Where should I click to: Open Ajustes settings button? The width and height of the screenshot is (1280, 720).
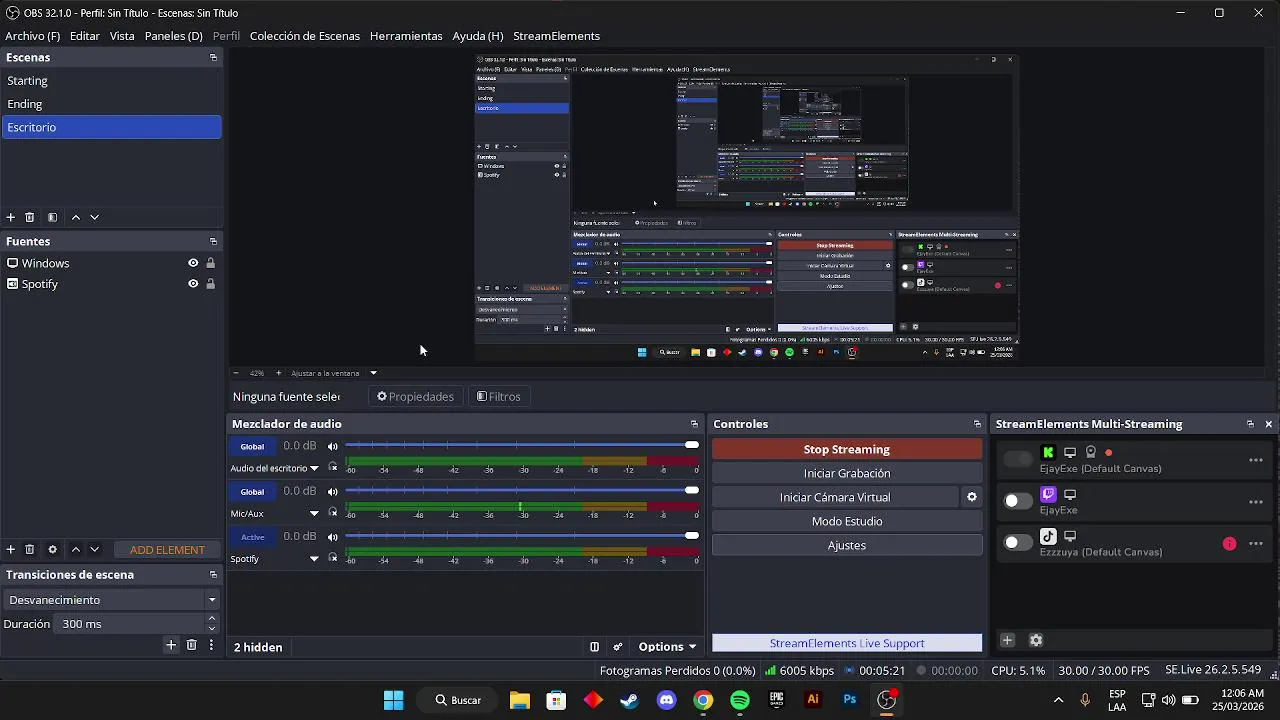pyautogui.click(x=847, y=545)
